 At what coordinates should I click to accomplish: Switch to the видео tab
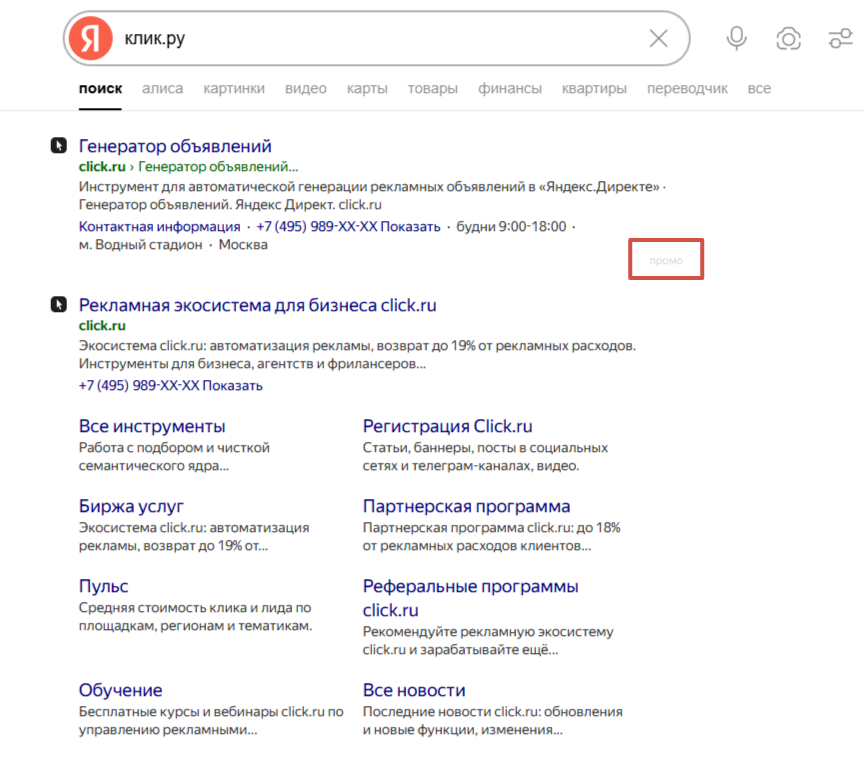305,88
